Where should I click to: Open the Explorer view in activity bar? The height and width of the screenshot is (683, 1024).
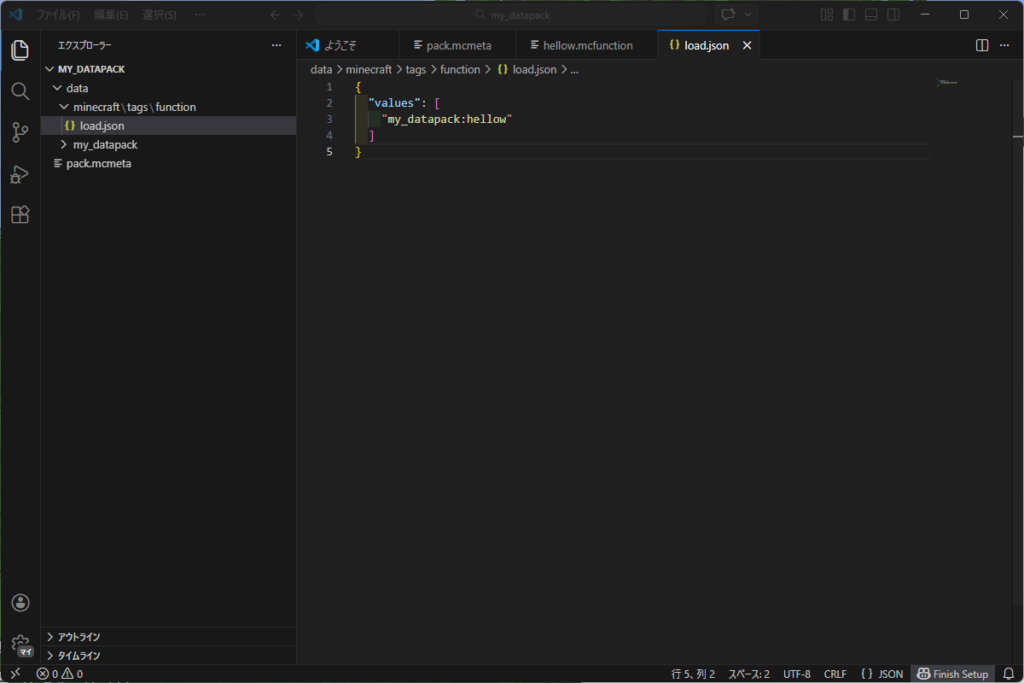point(20,50)
